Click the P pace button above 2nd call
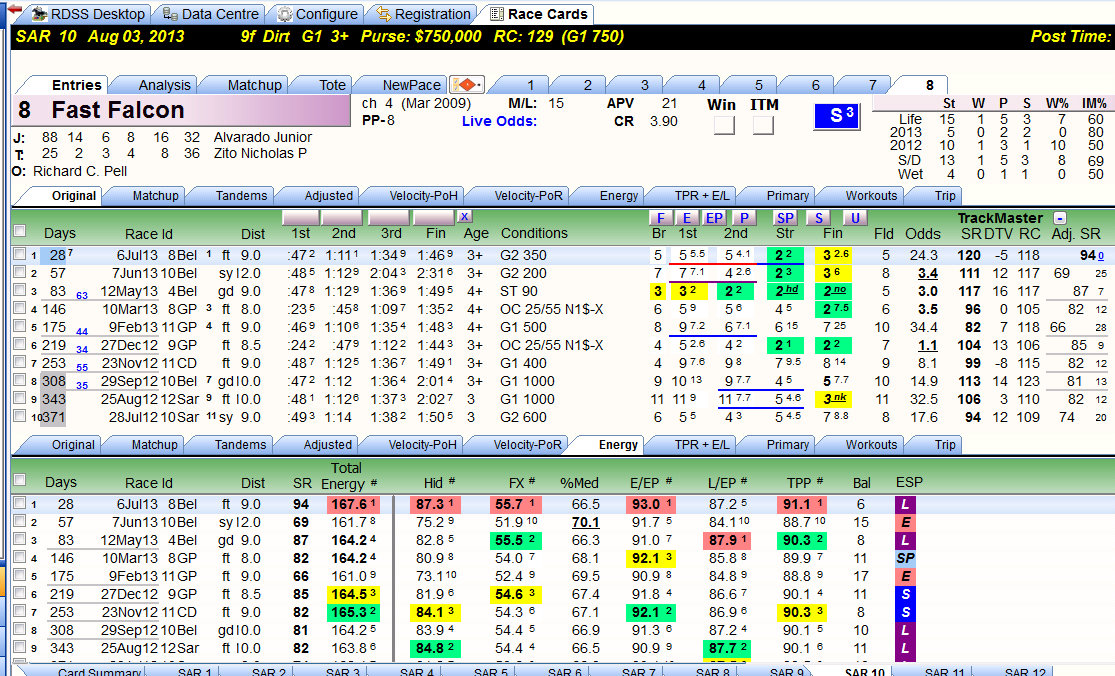 pyautogui.click(x=744, y=218)
